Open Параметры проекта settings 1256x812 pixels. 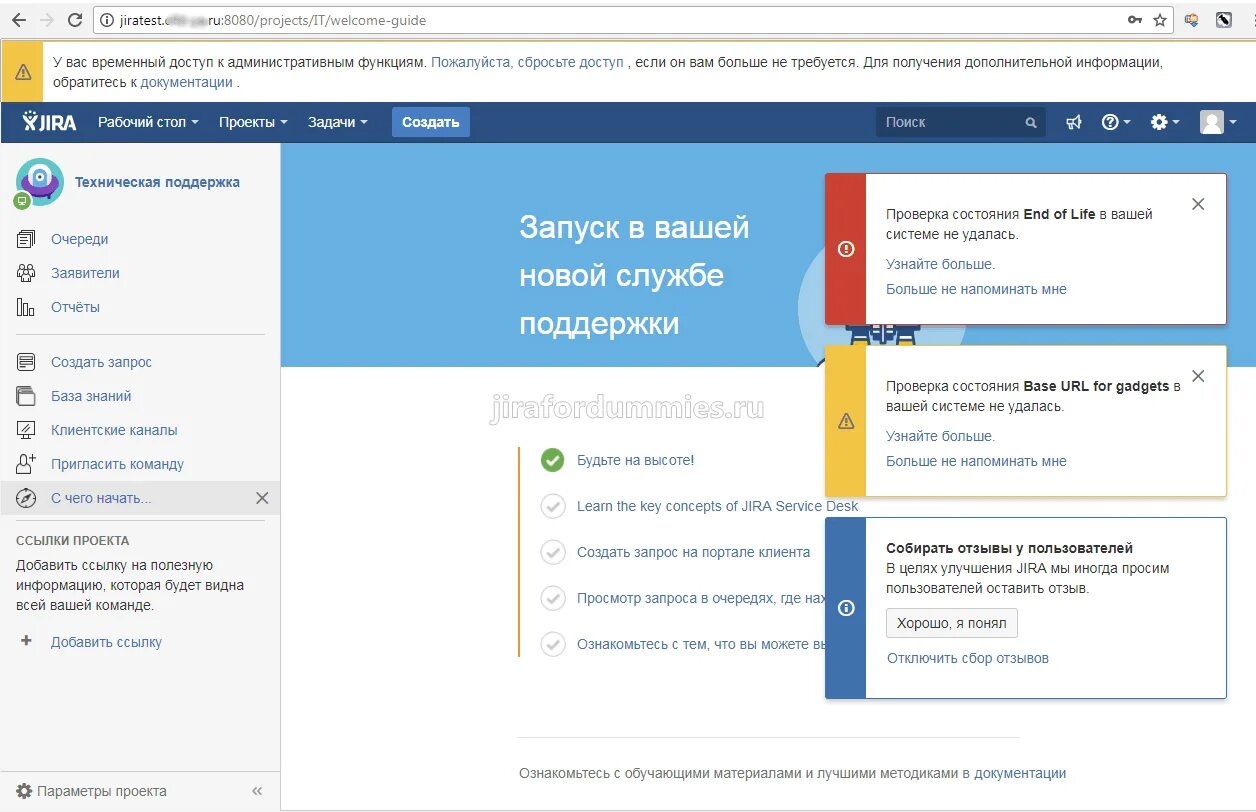coord(92,791)
